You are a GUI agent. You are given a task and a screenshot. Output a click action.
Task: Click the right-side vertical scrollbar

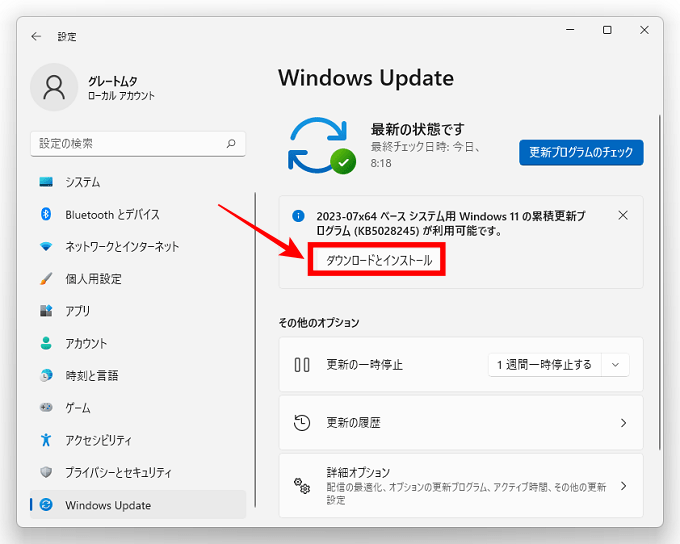coord(660,282)
